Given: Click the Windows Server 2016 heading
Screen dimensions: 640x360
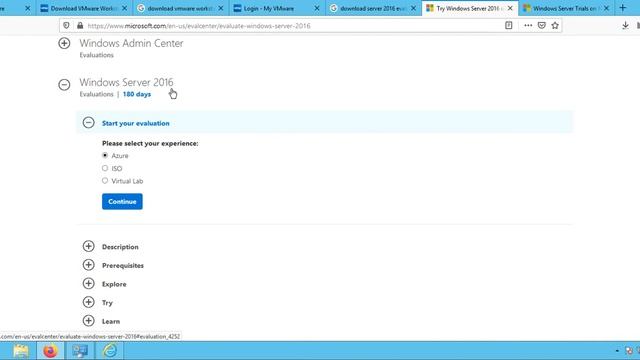Looking at the screenshot, I should click(126, 82).
